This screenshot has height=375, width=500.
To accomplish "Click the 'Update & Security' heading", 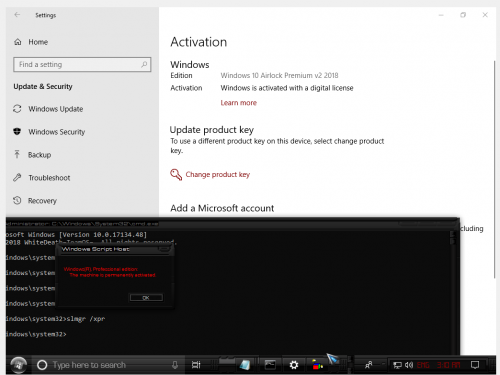I will (43, 87).
